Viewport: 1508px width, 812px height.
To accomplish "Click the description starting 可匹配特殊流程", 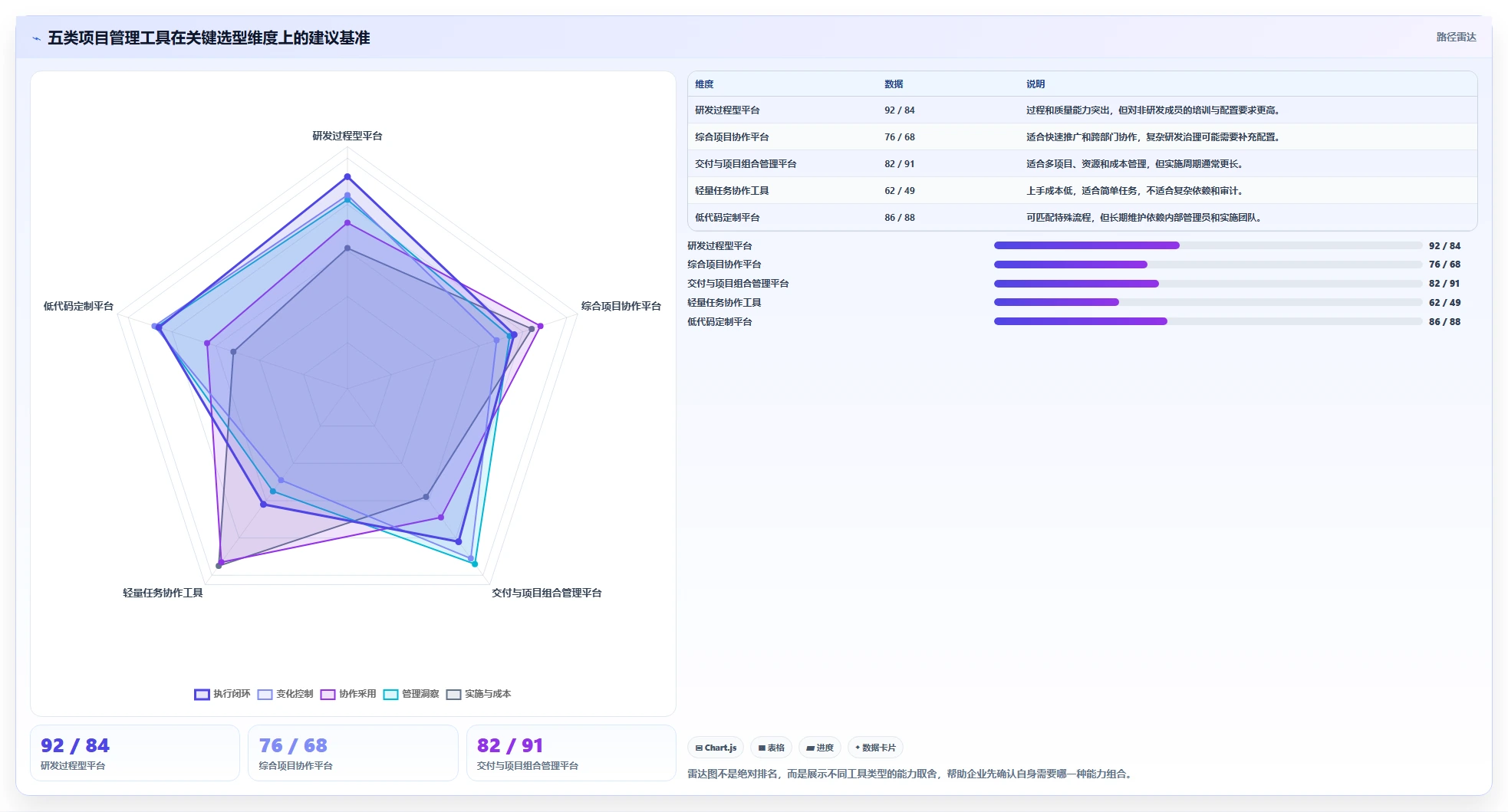I will tap(1144, 218).
